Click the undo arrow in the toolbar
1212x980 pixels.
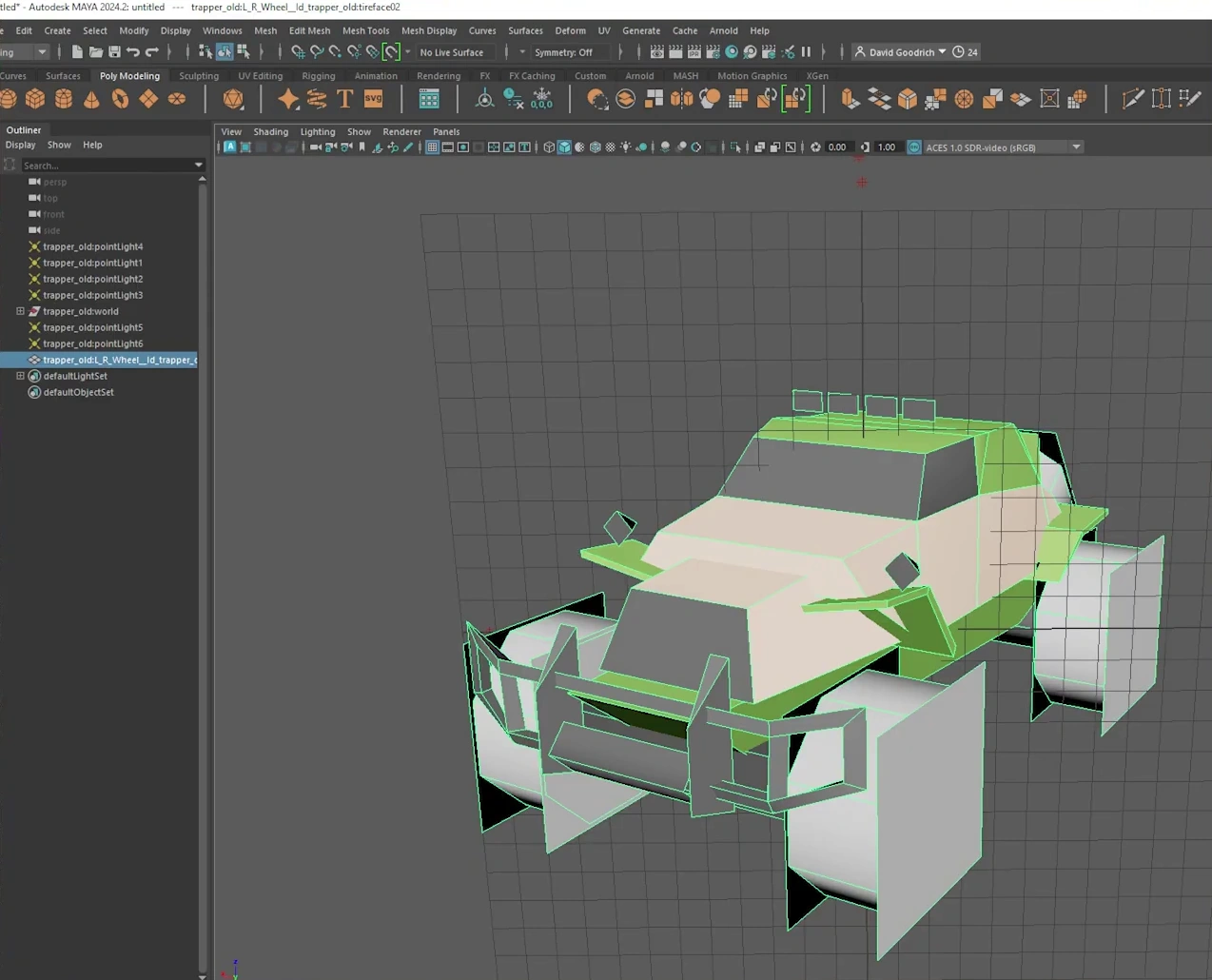pyautogui.click(x=133, y=52)
